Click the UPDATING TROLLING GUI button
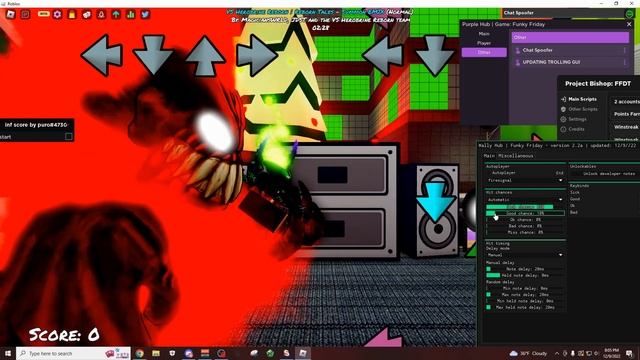Screen dimensions: 640x360 click(571, 62)
